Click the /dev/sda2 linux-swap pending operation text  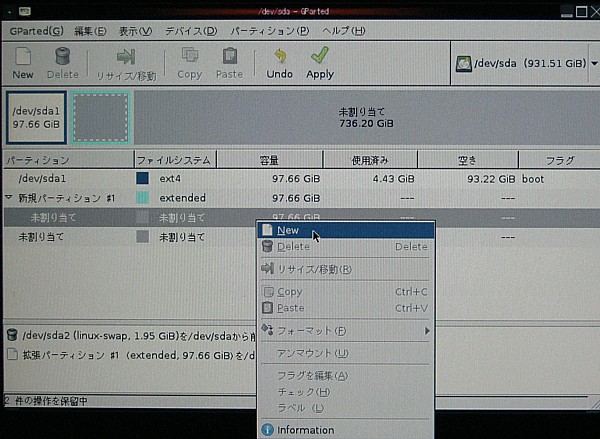[139, 336]
